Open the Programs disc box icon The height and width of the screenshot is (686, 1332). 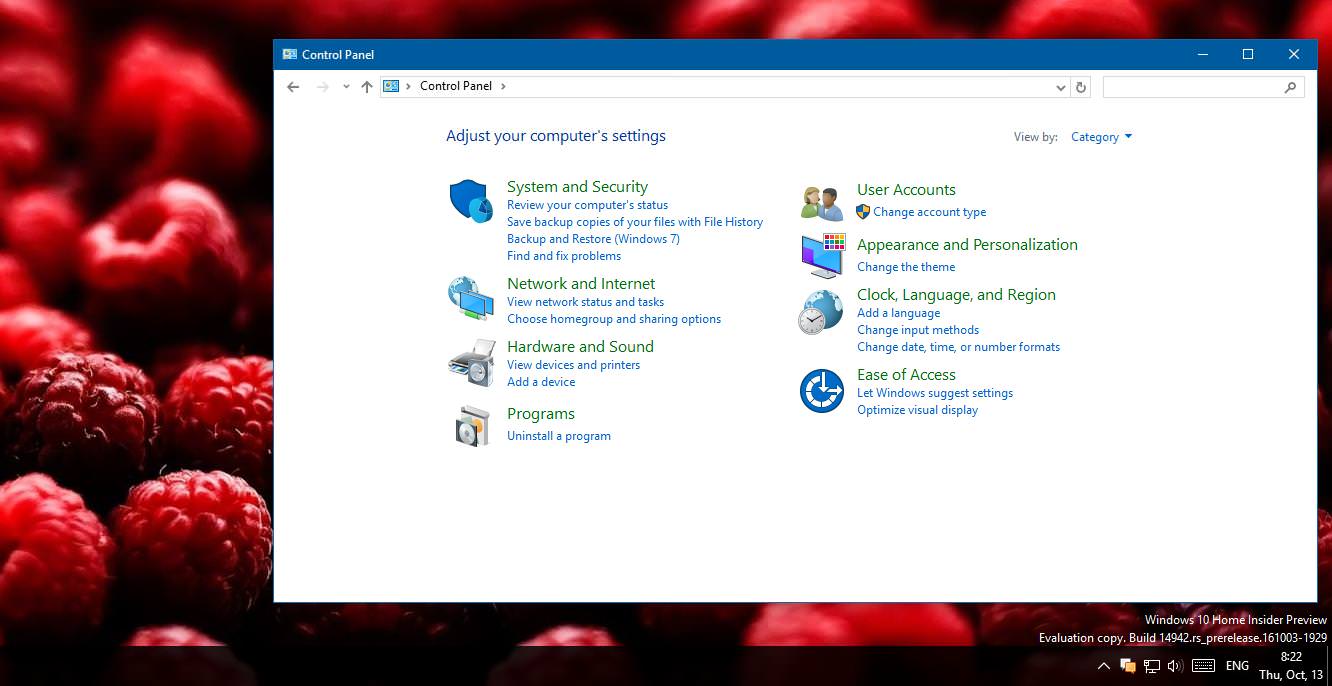coord(472,426)
